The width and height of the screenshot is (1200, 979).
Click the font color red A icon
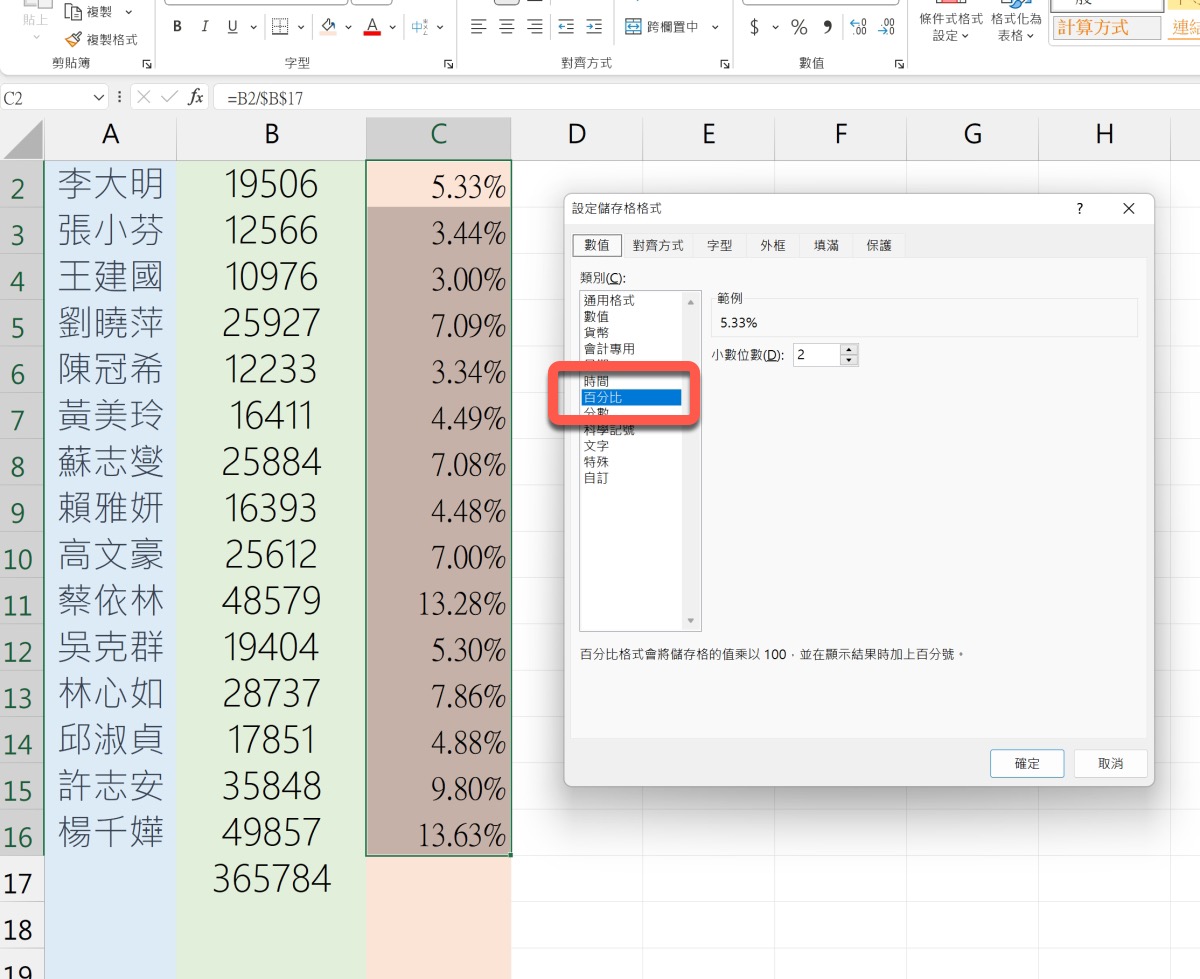[x=373, y=27]
